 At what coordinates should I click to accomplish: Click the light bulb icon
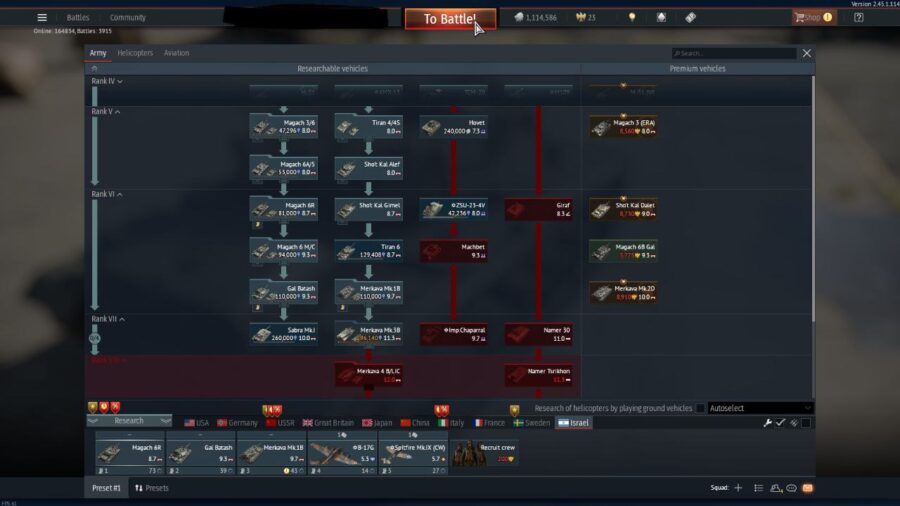click(632, 17)
